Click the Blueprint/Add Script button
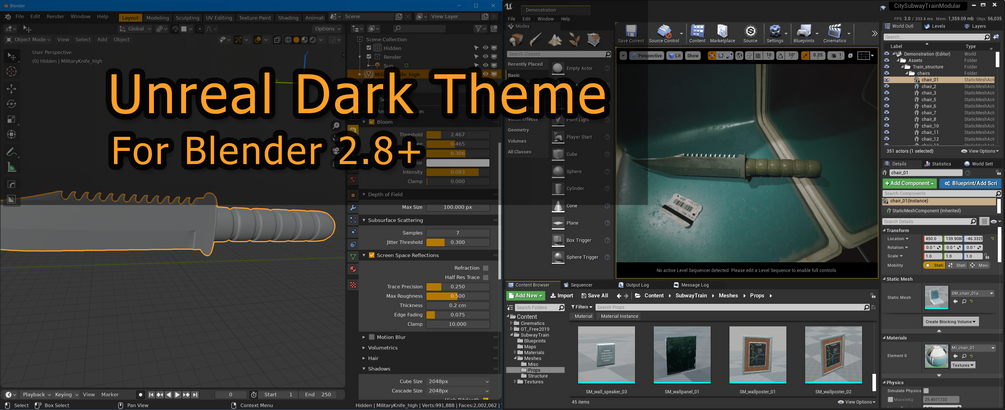The image size is (1005, 410). pos(970,183)
